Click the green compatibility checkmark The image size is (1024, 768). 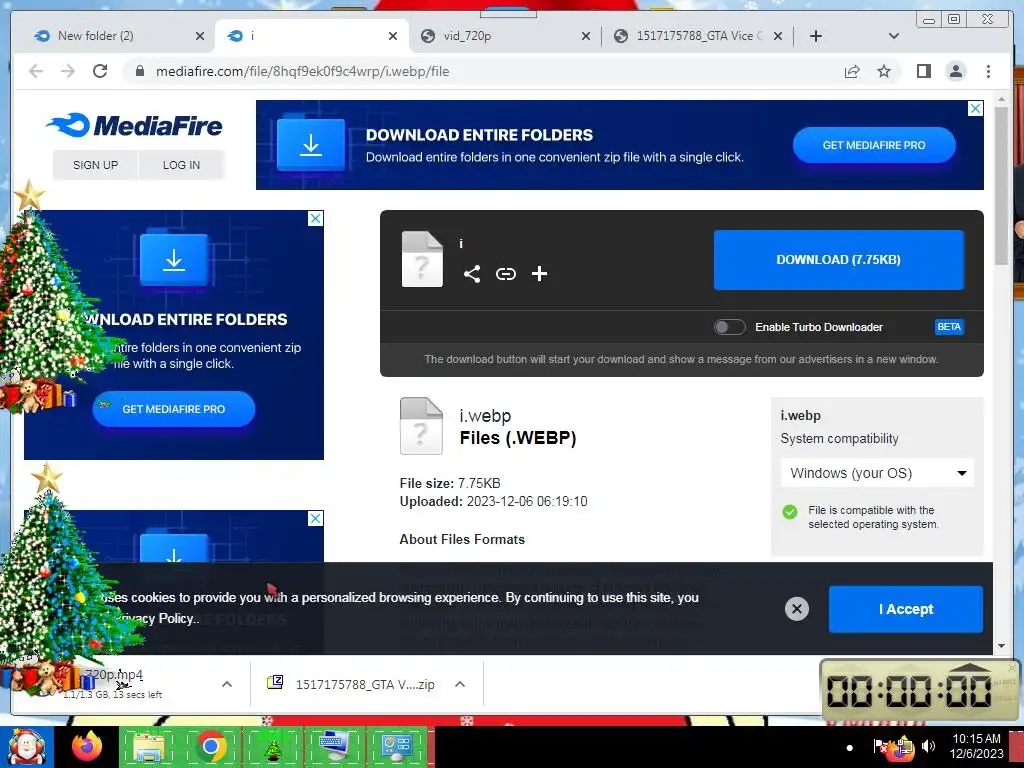click(790, 512)
